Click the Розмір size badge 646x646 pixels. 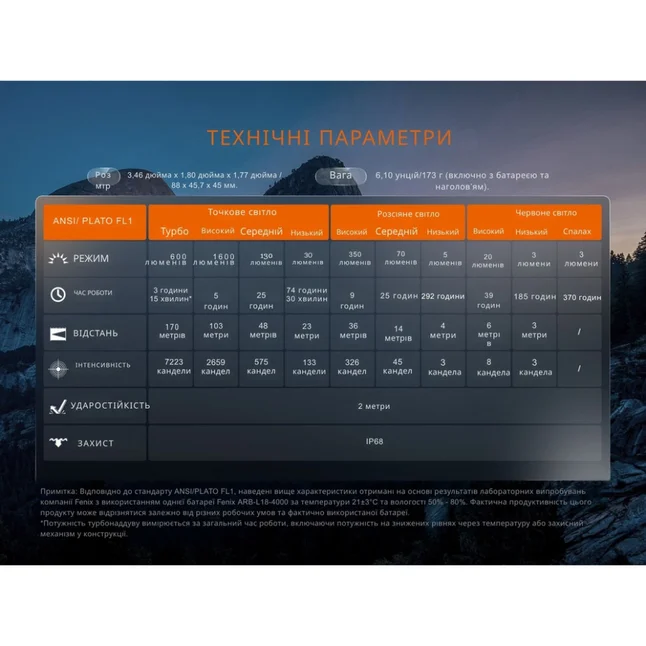click(x=103, y=180)
